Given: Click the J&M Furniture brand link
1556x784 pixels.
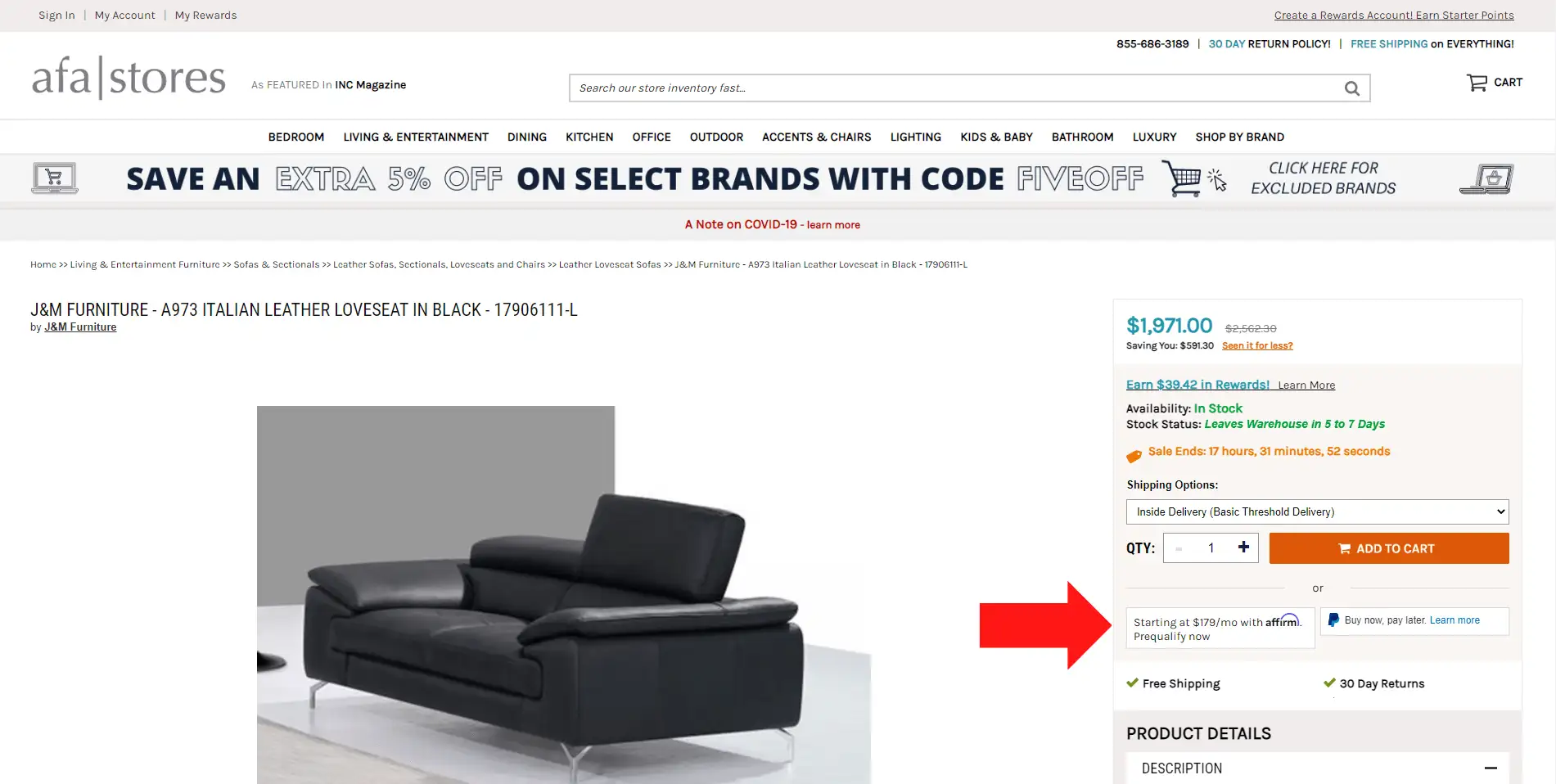Looking at the screenshot, I should pyautogui.click(x=80, y=327).
